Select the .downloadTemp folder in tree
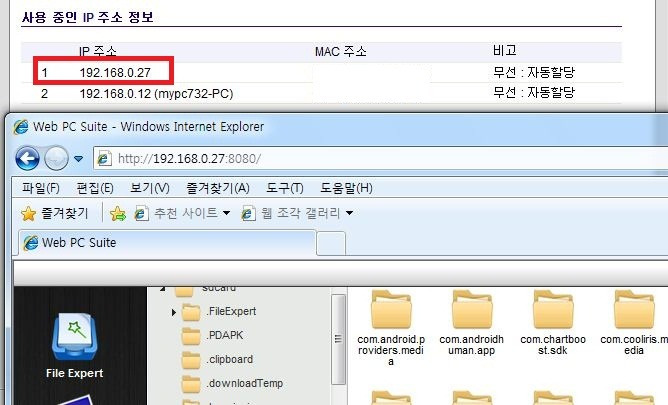The width and height of the screenshot is (668, 405). pyautogui.click(x=245, y=383)
